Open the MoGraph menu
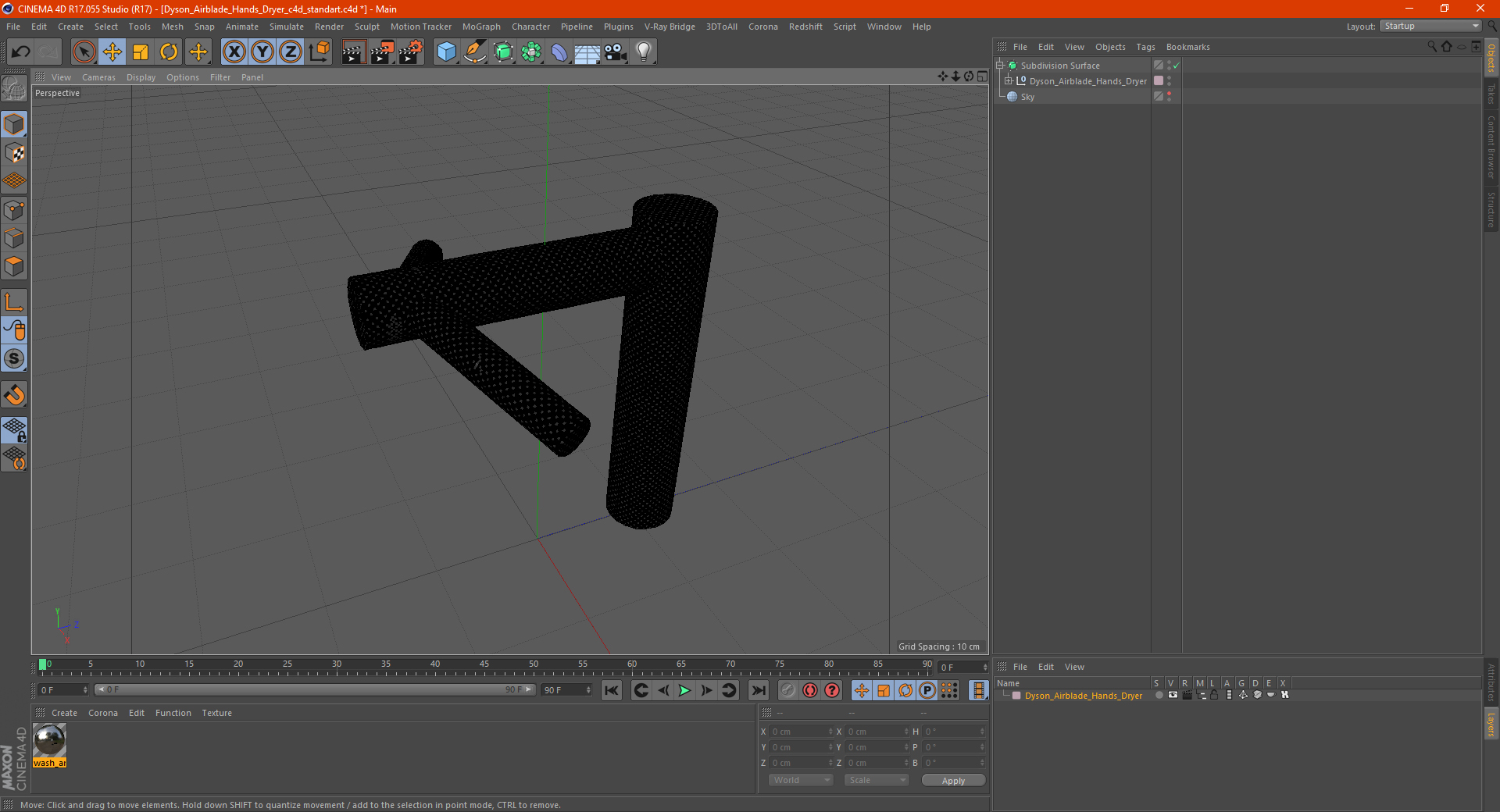This screenshot has width=1500, height=812. (481, 27)
